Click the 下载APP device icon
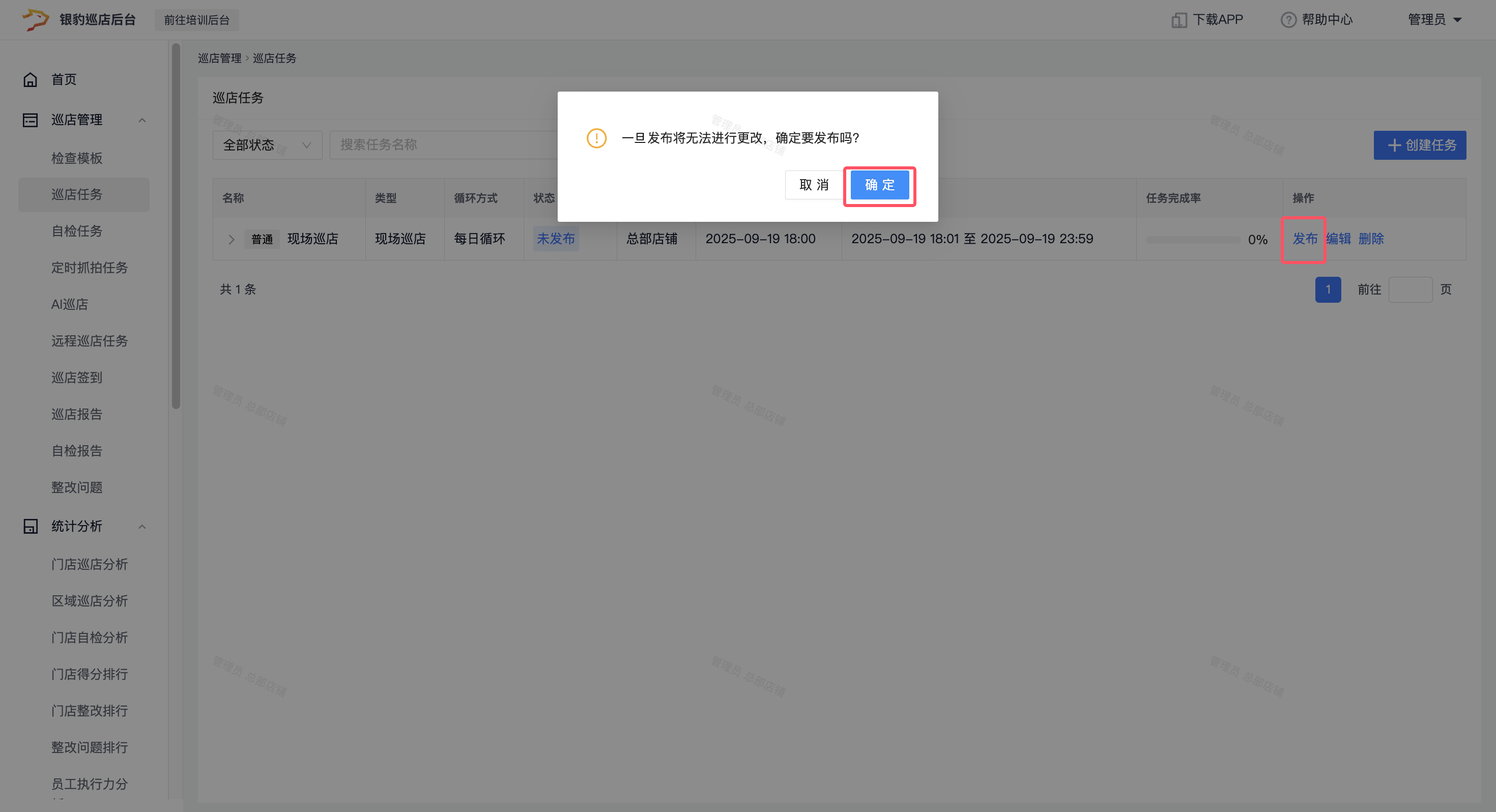This screenshot has height=812, width=1496. 1179,20
